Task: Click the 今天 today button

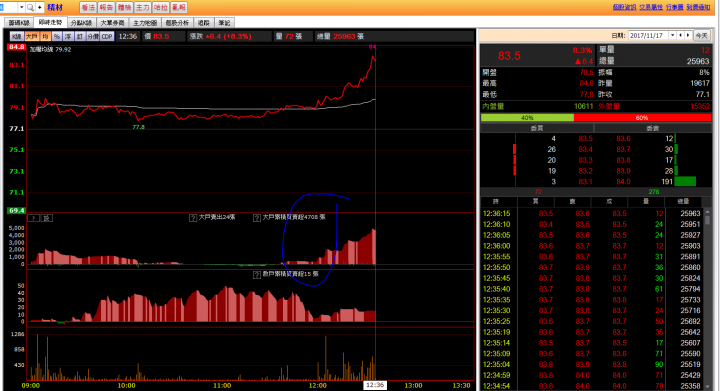Action: (x=701, y=35)
